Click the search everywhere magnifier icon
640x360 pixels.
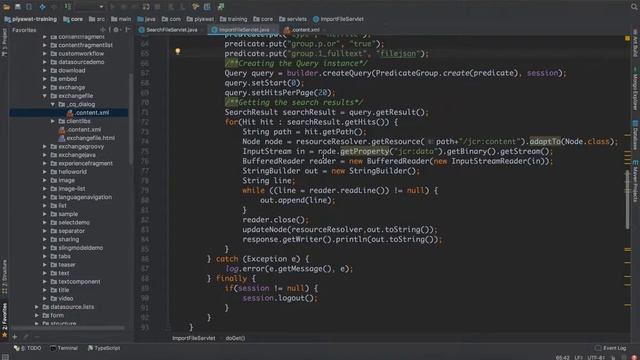634,7
